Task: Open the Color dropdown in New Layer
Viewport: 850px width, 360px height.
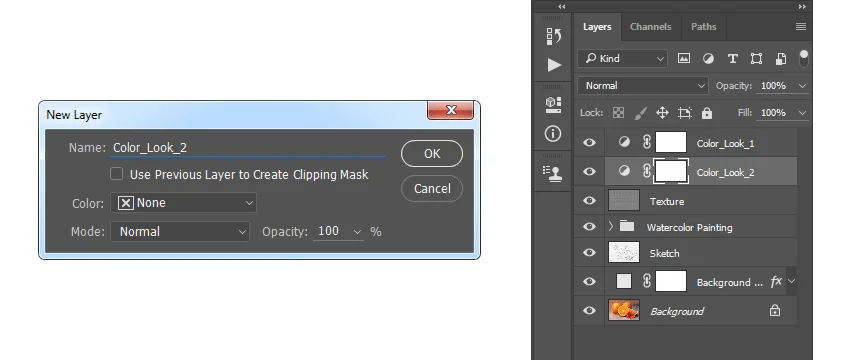Action: pos(183,203)
